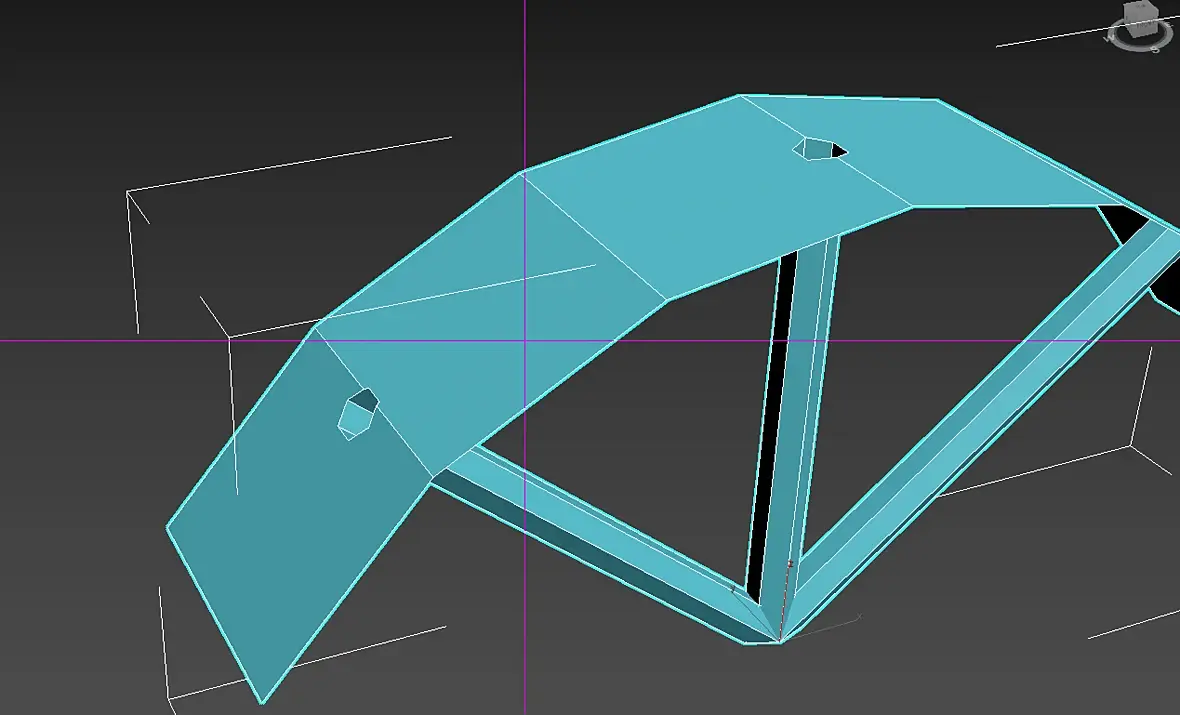Screen dimensions: 1180x715
Task: Click the E compass letter on ViewCube ring
Action: point(1169,24)
